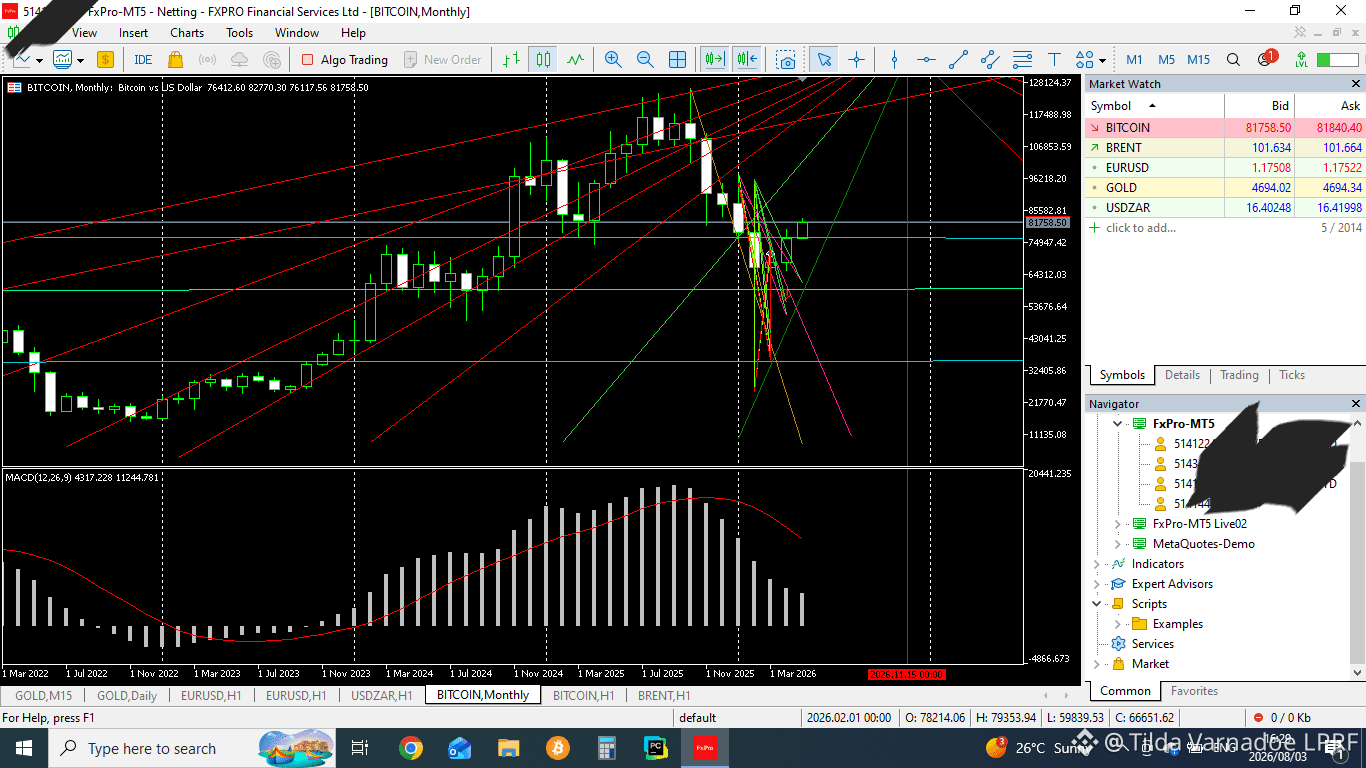Open the Details tab in Market Watch

coord(1182,375)
